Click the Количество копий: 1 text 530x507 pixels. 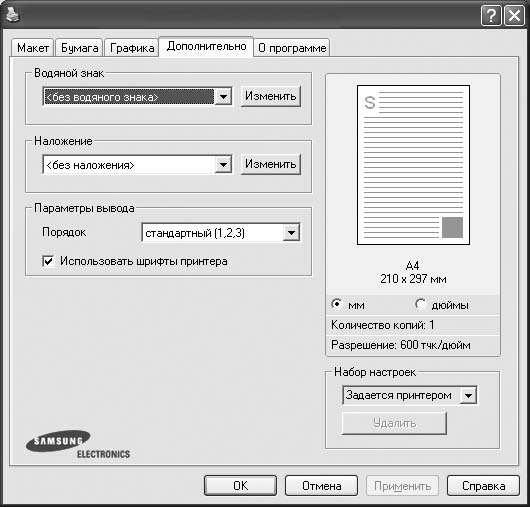(382, 325)
